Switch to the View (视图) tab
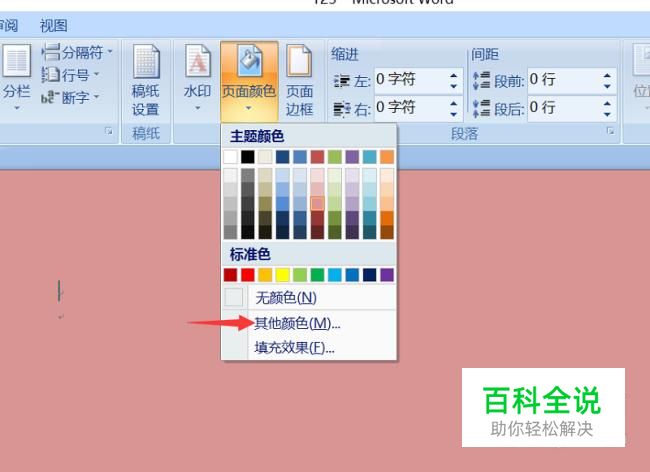This screenshot has width=650, height=472. (53, 26)
